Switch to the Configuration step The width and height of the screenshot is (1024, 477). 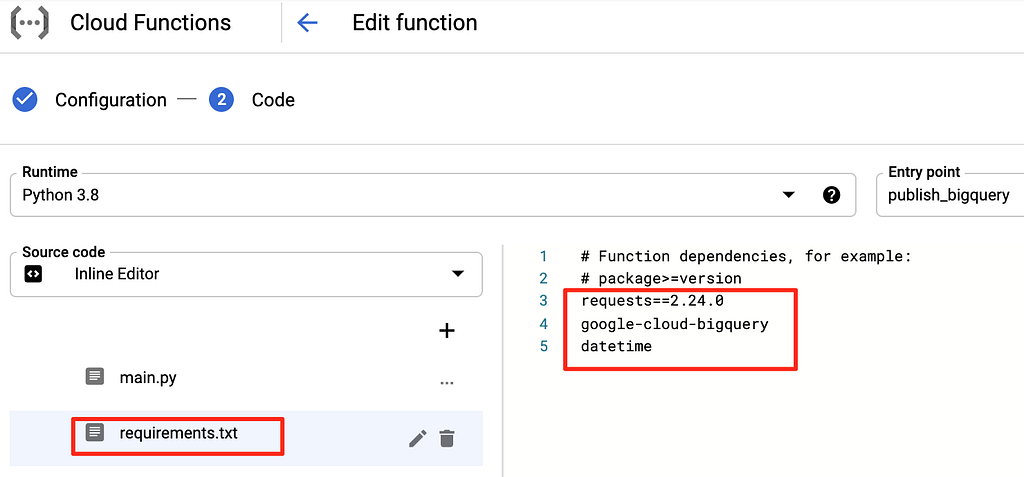110,100
